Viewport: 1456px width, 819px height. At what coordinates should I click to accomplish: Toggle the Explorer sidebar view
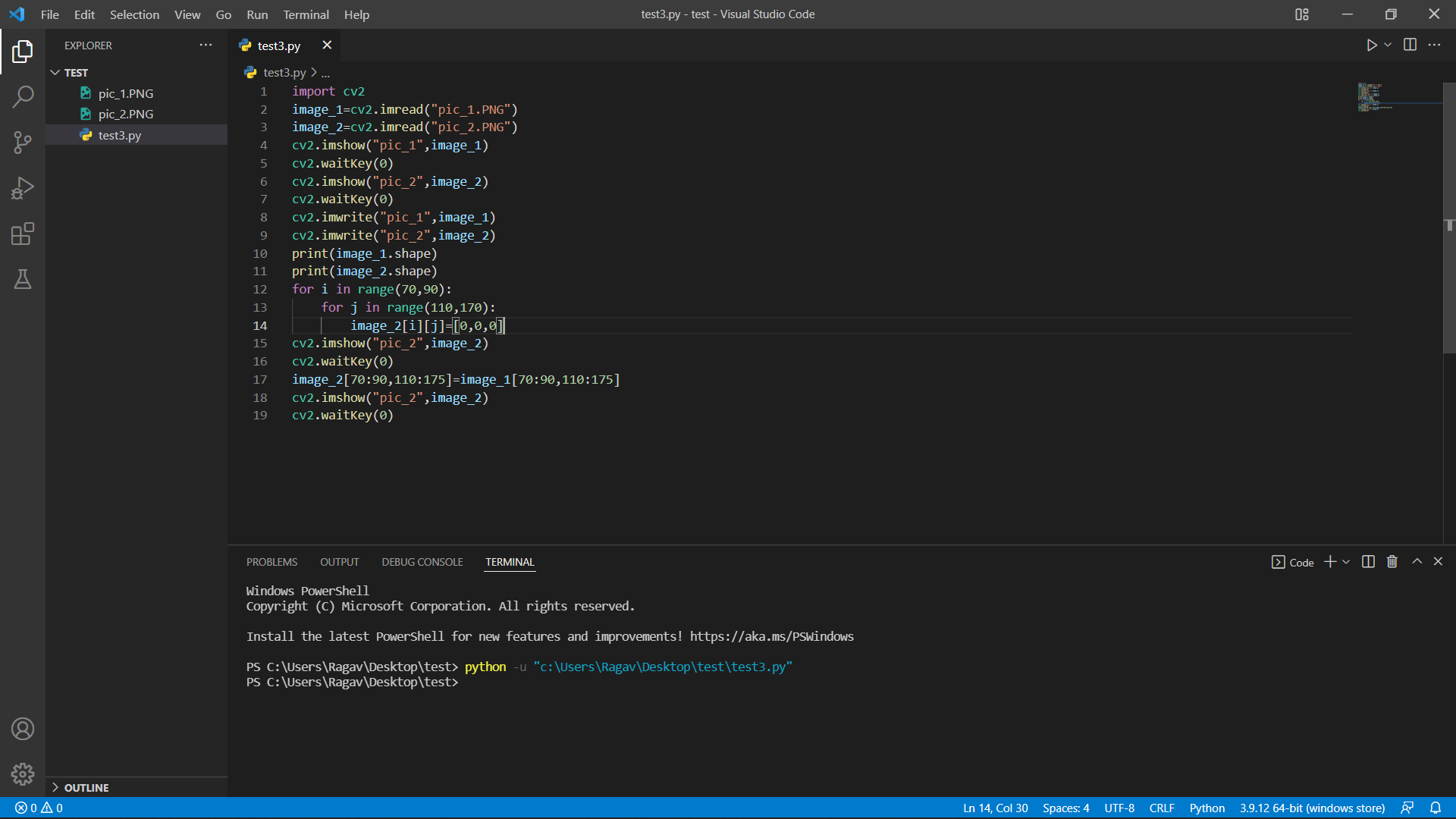[23, 52]
